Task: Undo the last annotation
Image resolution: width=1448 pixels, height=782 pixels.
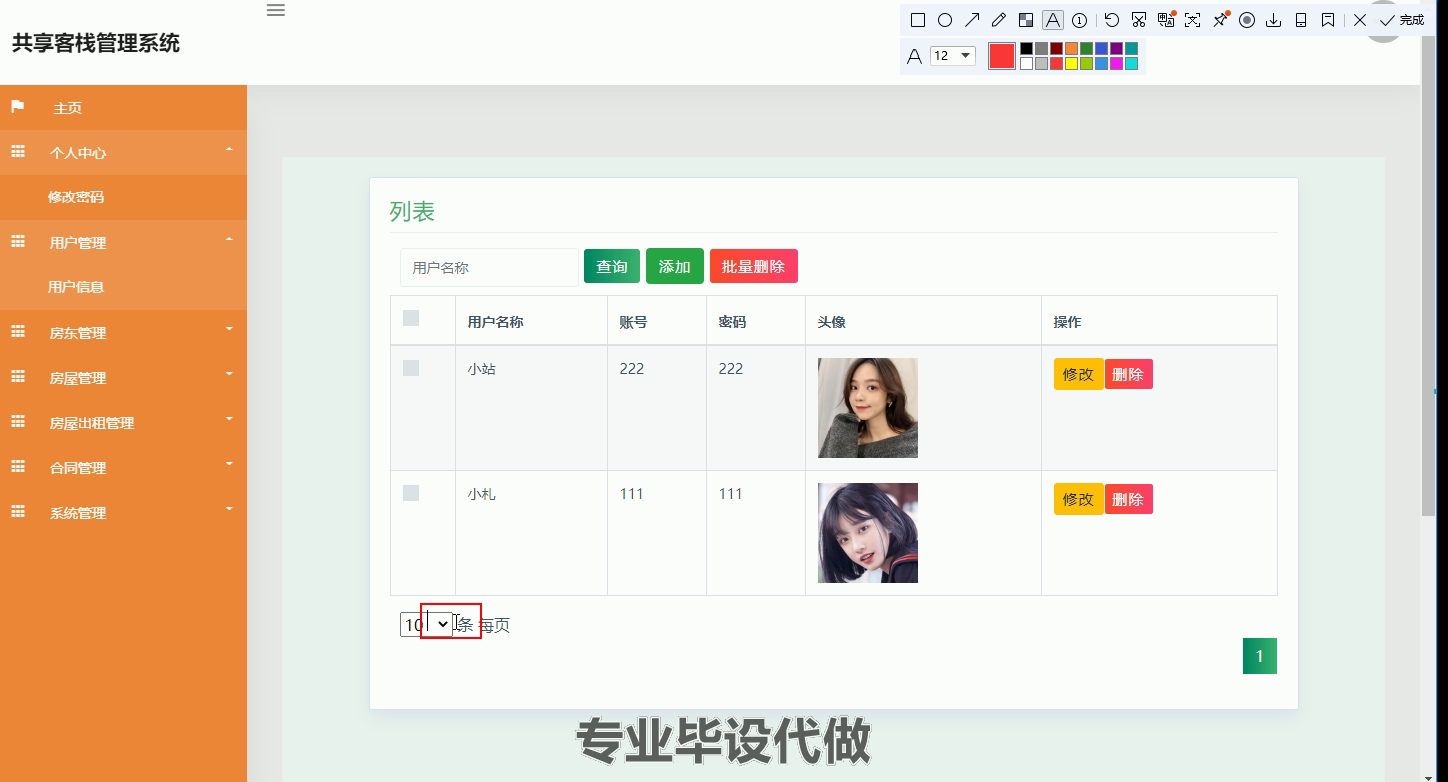Action: click(x=1112, y=20)
